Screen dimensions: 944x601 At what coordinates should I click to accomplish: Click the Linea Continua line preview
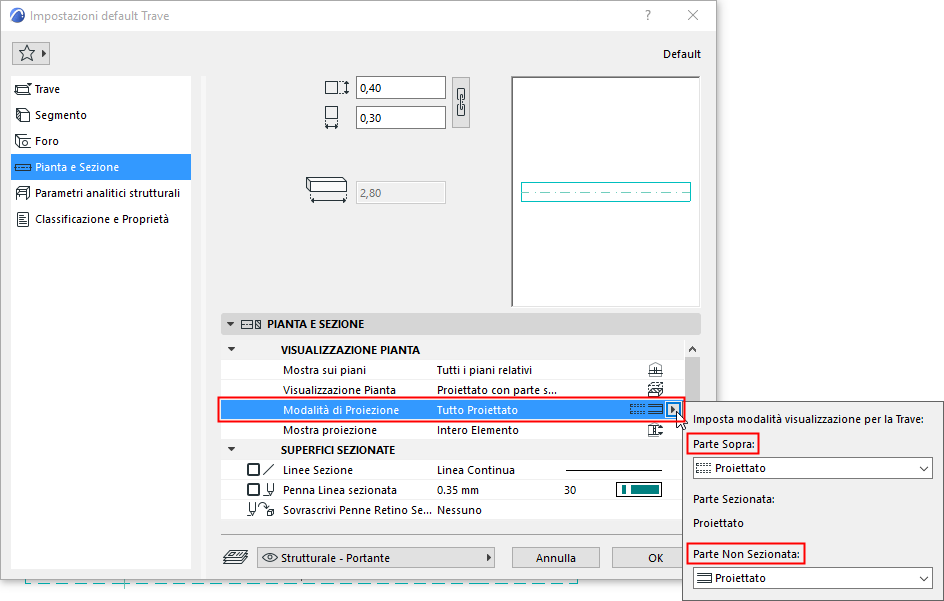(613, 470)
